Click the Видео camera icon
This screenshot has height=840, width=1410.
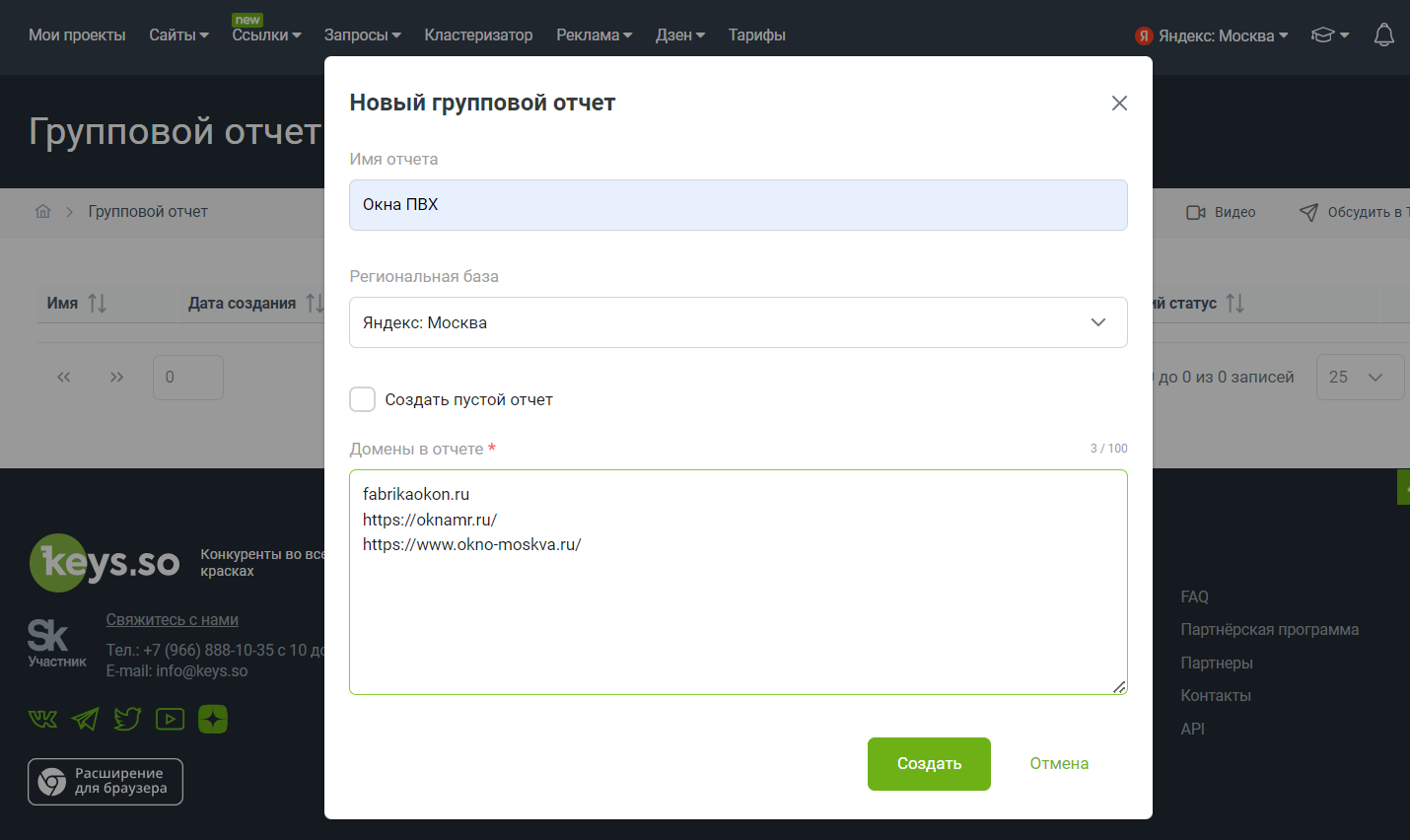pos(1196,212)
